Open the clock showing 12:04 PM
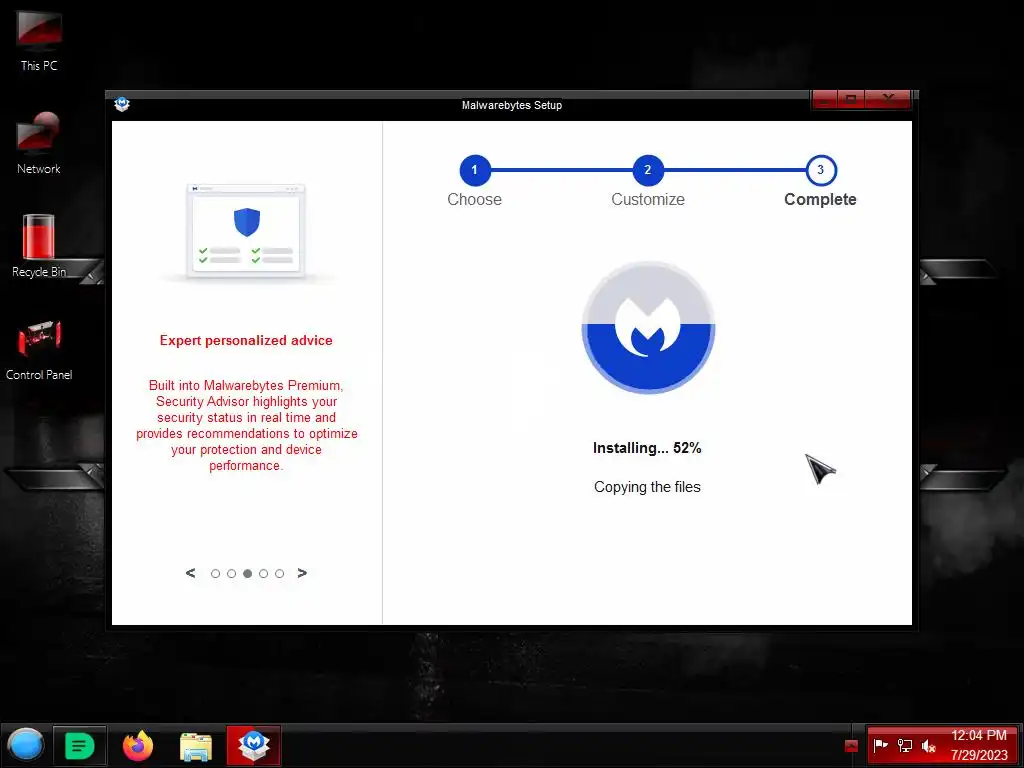The width and height of the screenshot is (1024, 768). coord(979,745)
